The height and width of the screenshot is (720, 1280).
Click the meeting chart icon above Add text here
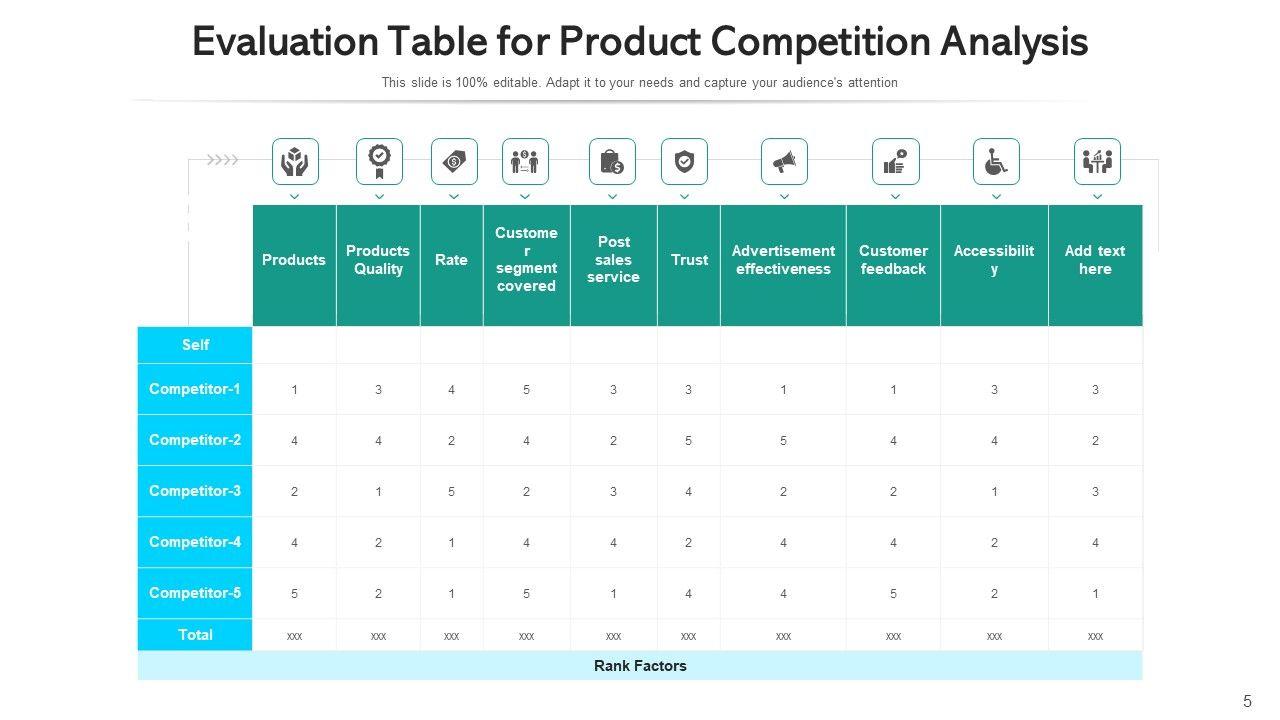point(1097,162)
